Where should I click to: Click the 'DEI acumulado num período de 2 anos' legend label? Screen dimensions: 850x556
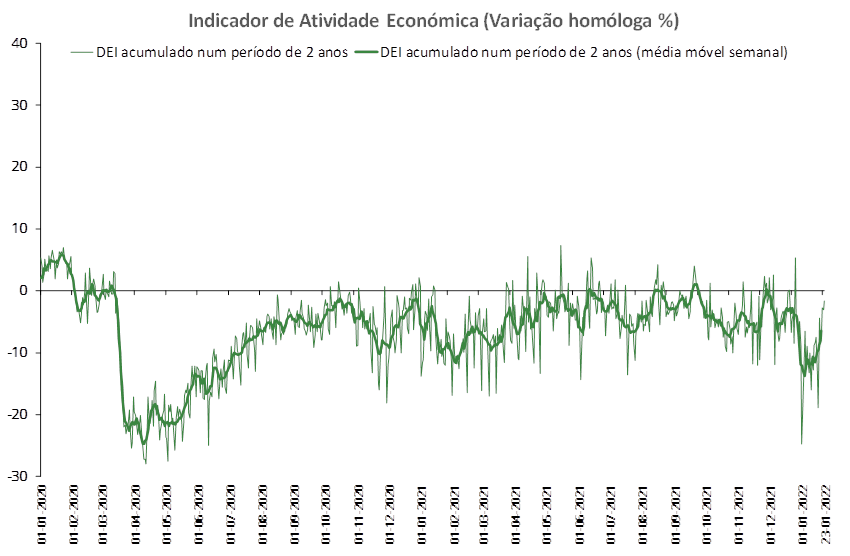pos(222,53)
